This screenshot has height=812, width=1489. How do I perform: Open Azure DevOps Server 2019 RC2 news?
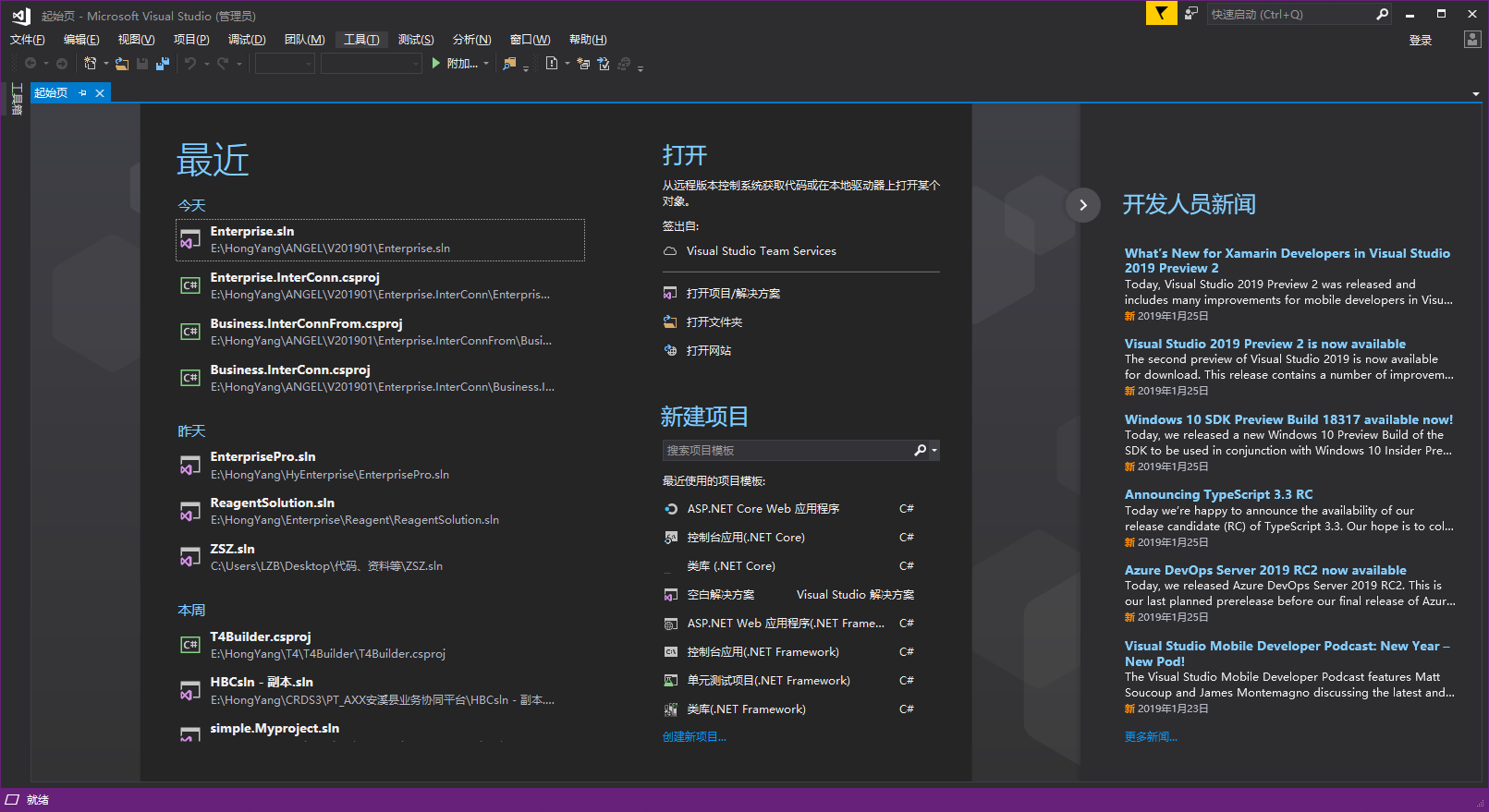click(1265, 571)
